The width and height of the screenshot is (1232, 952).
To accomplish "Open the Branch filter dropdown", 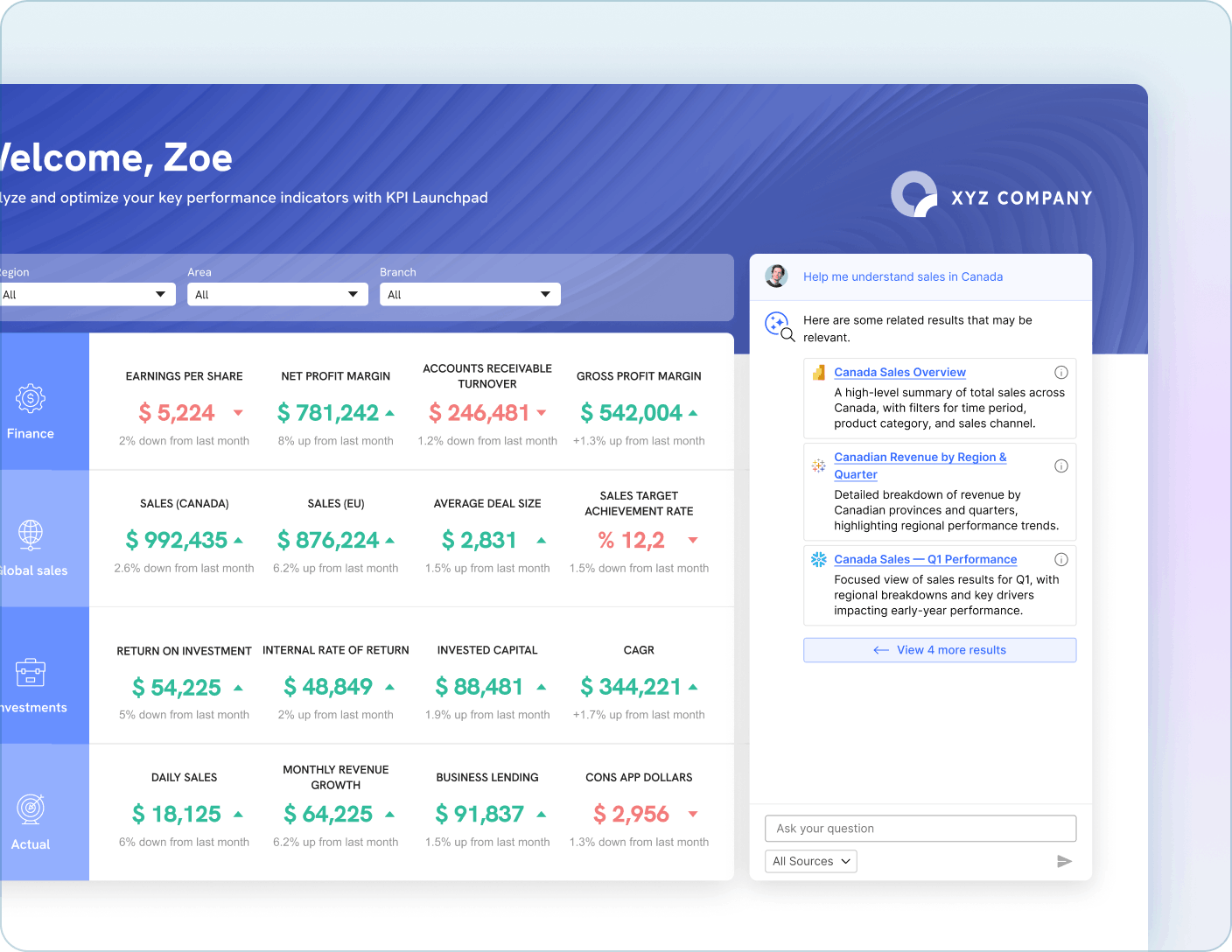I will coord(470,294).
